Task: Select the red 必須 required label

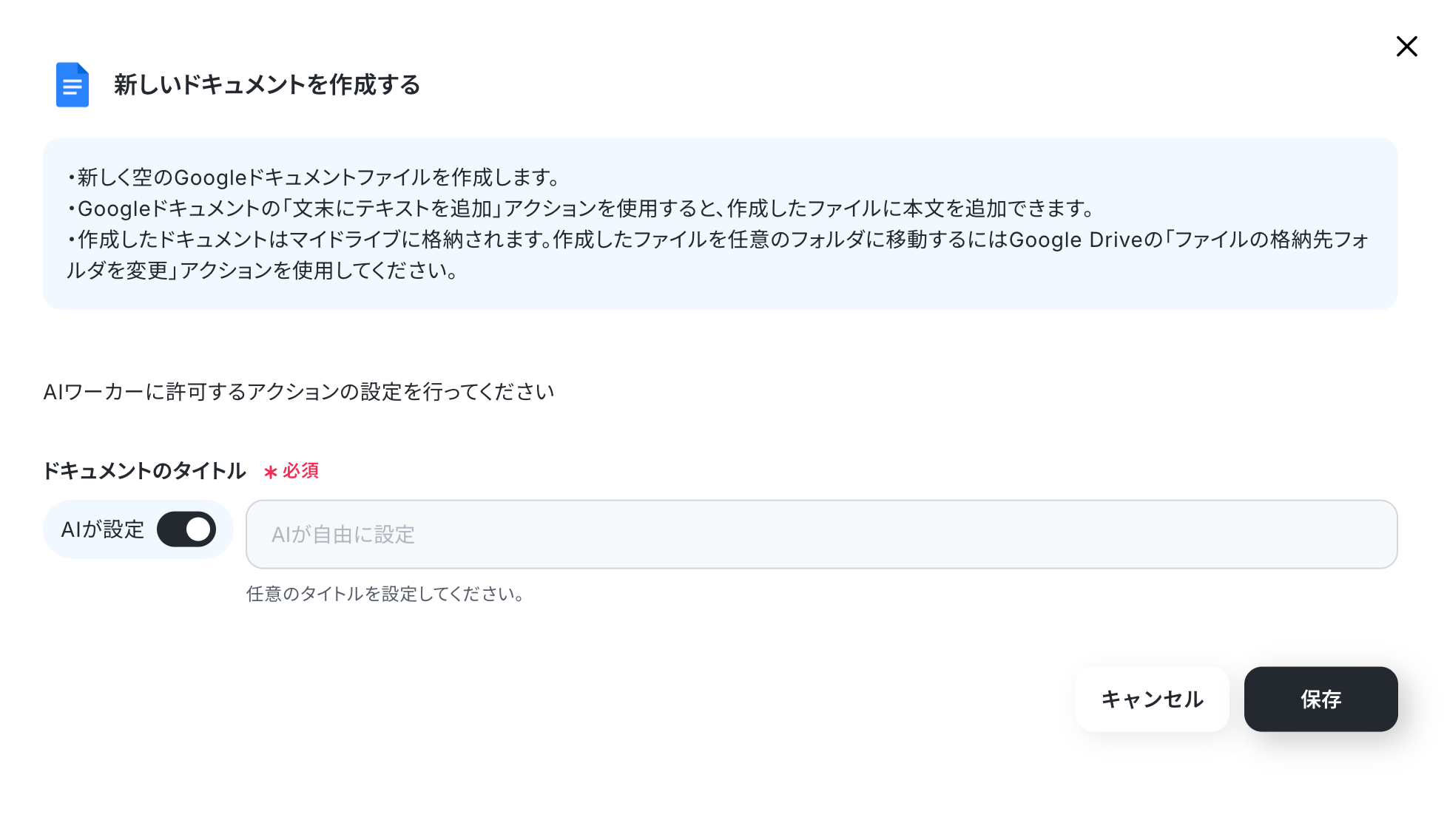Action: 300,471
